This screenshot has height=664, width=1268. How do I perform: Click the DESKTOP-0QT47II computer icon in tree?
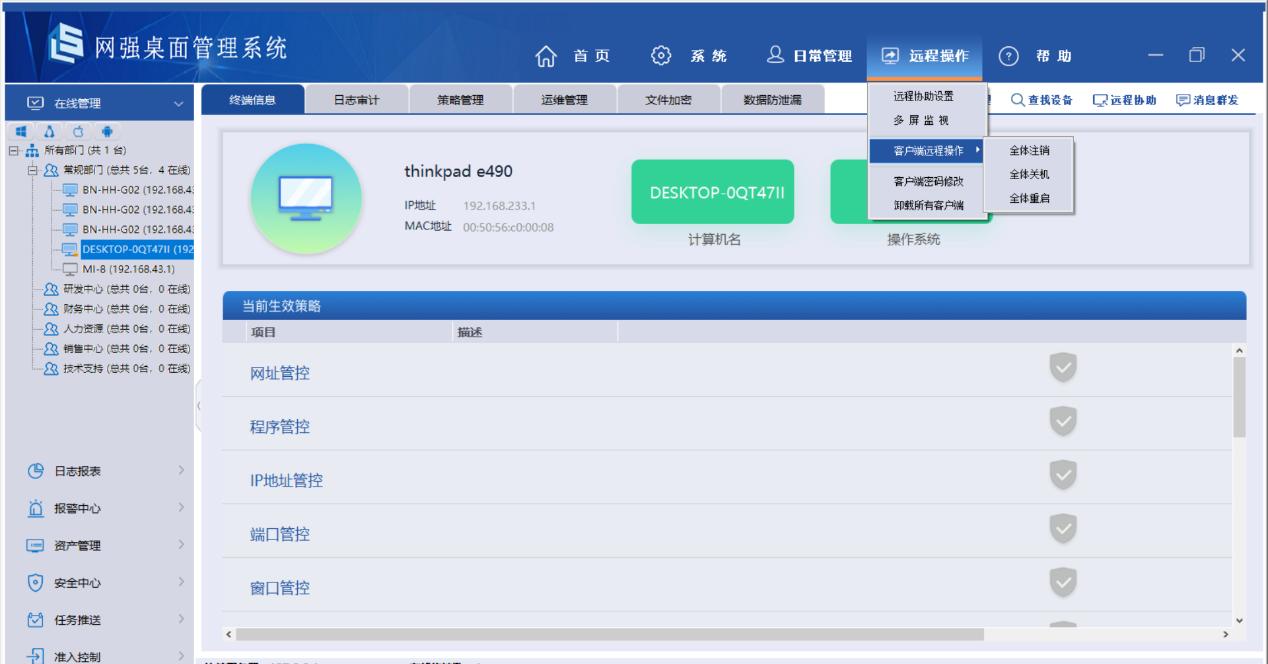point(70,249)
